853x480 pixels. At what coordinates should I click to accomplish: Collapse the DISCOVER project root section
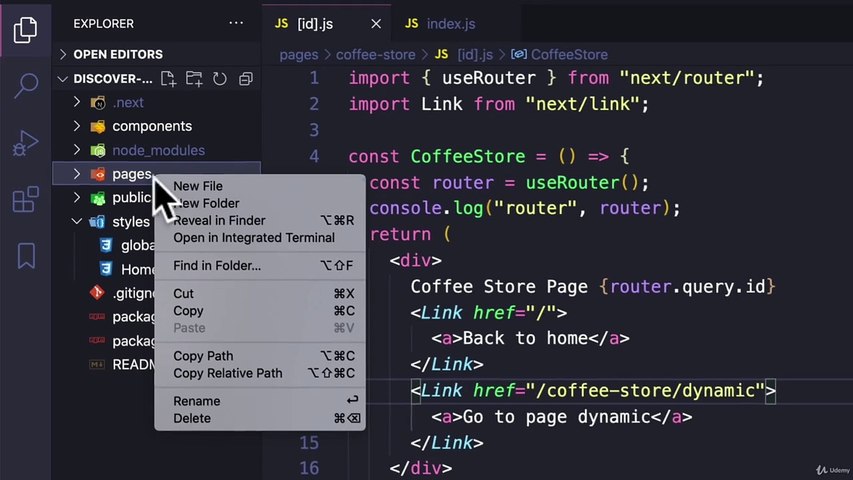coord(63,79)
